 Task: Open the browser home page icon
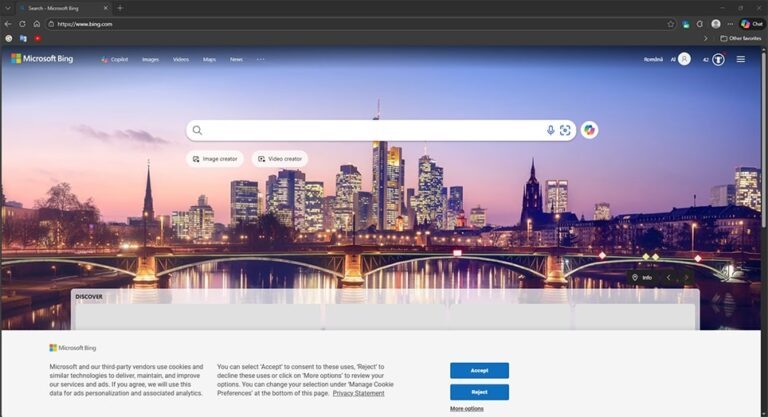(x=36, y=24)
